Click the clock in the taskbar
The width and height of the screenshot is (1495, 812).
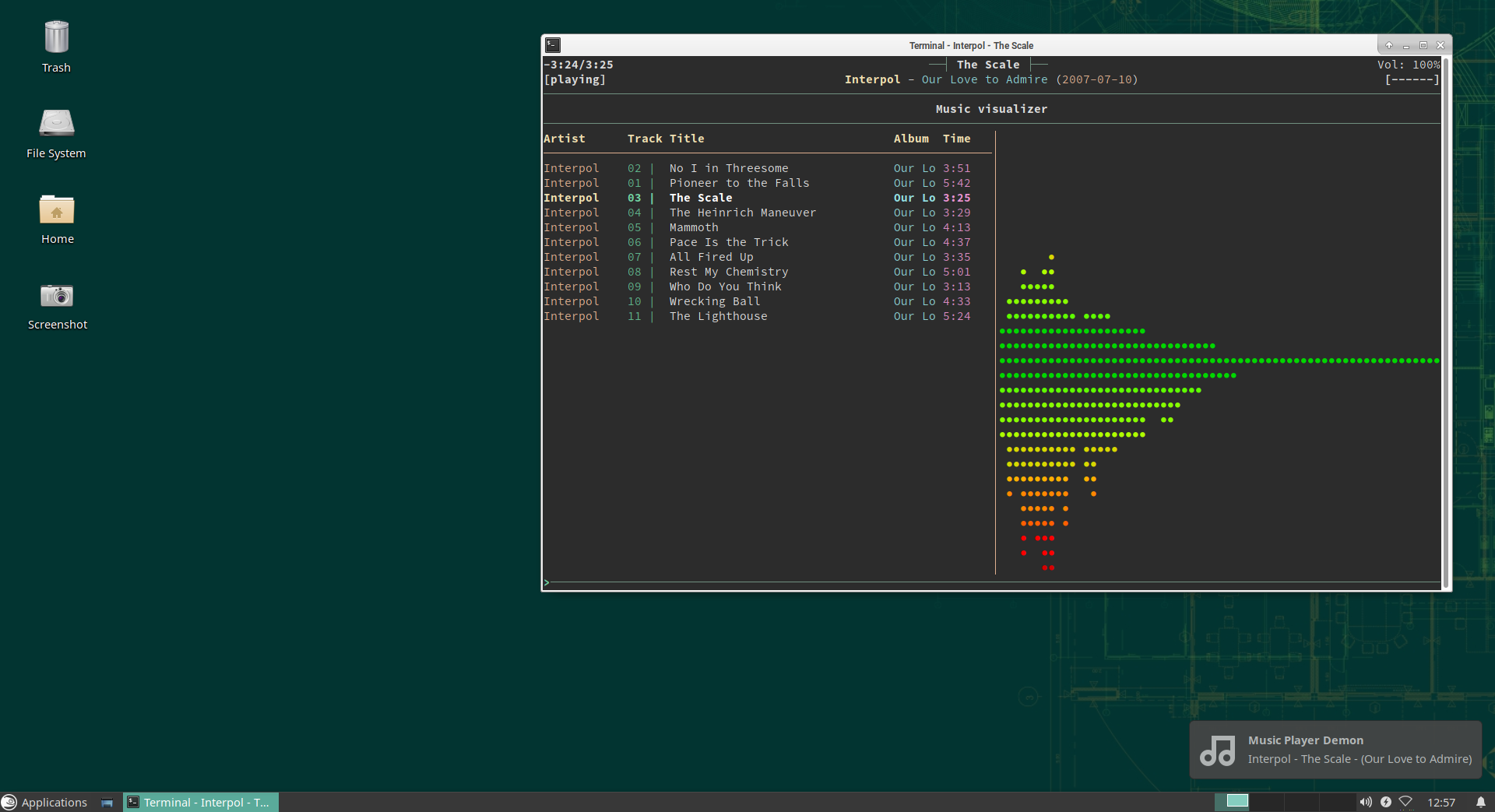[x=1442, y=802]
